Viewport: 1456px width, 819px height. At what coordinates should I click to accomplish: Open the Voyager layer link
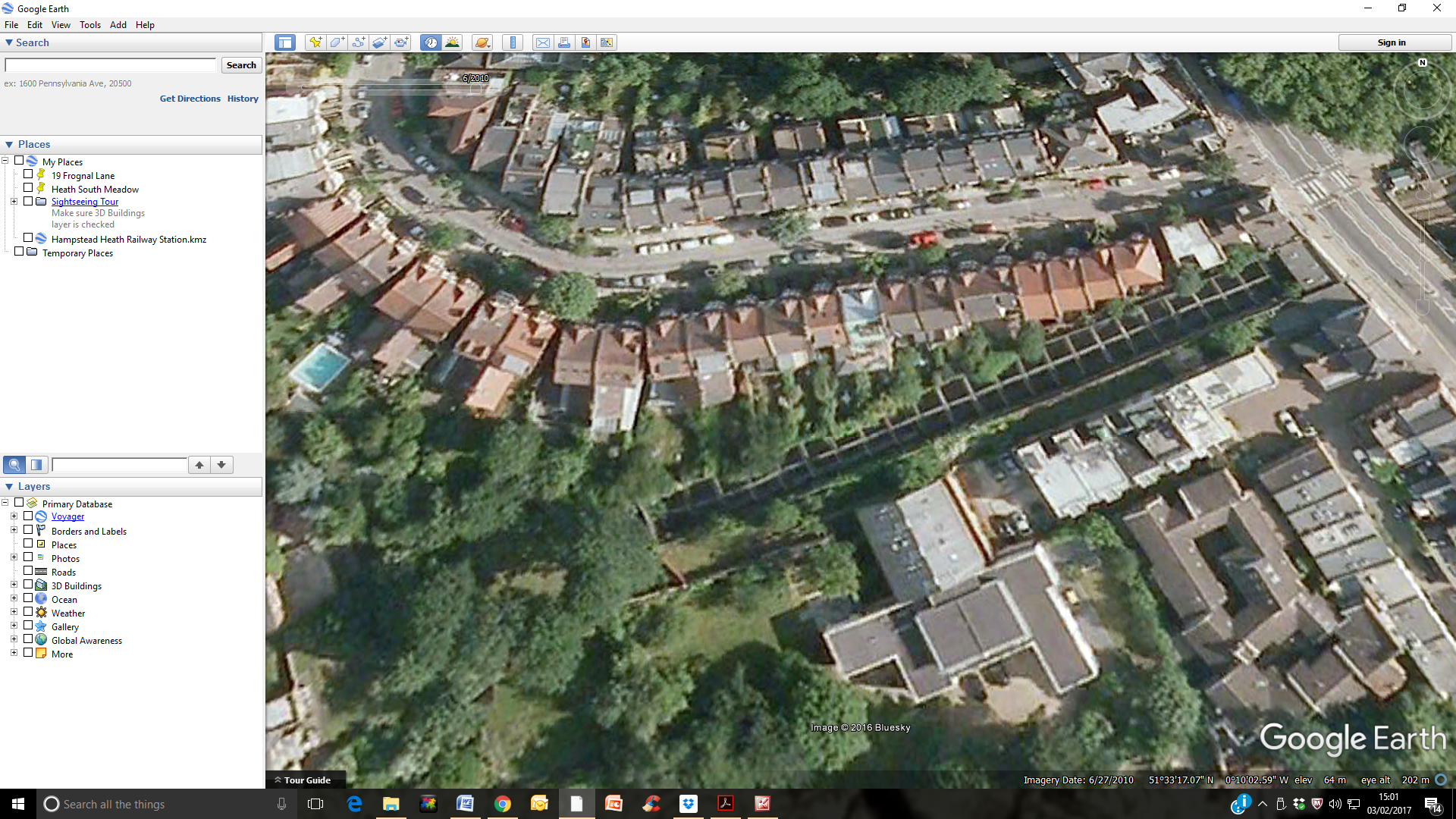click(67, 516)
